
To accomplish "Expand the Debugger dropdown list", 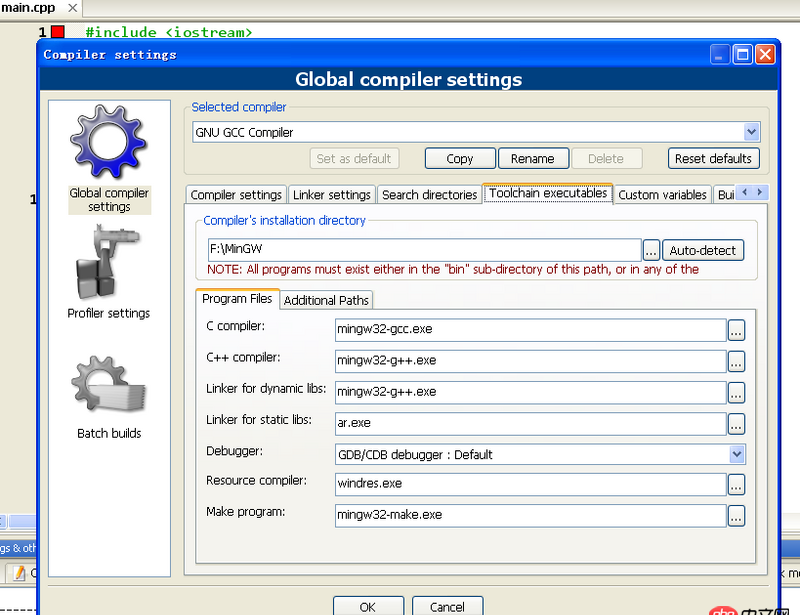I will coord(736,454).
